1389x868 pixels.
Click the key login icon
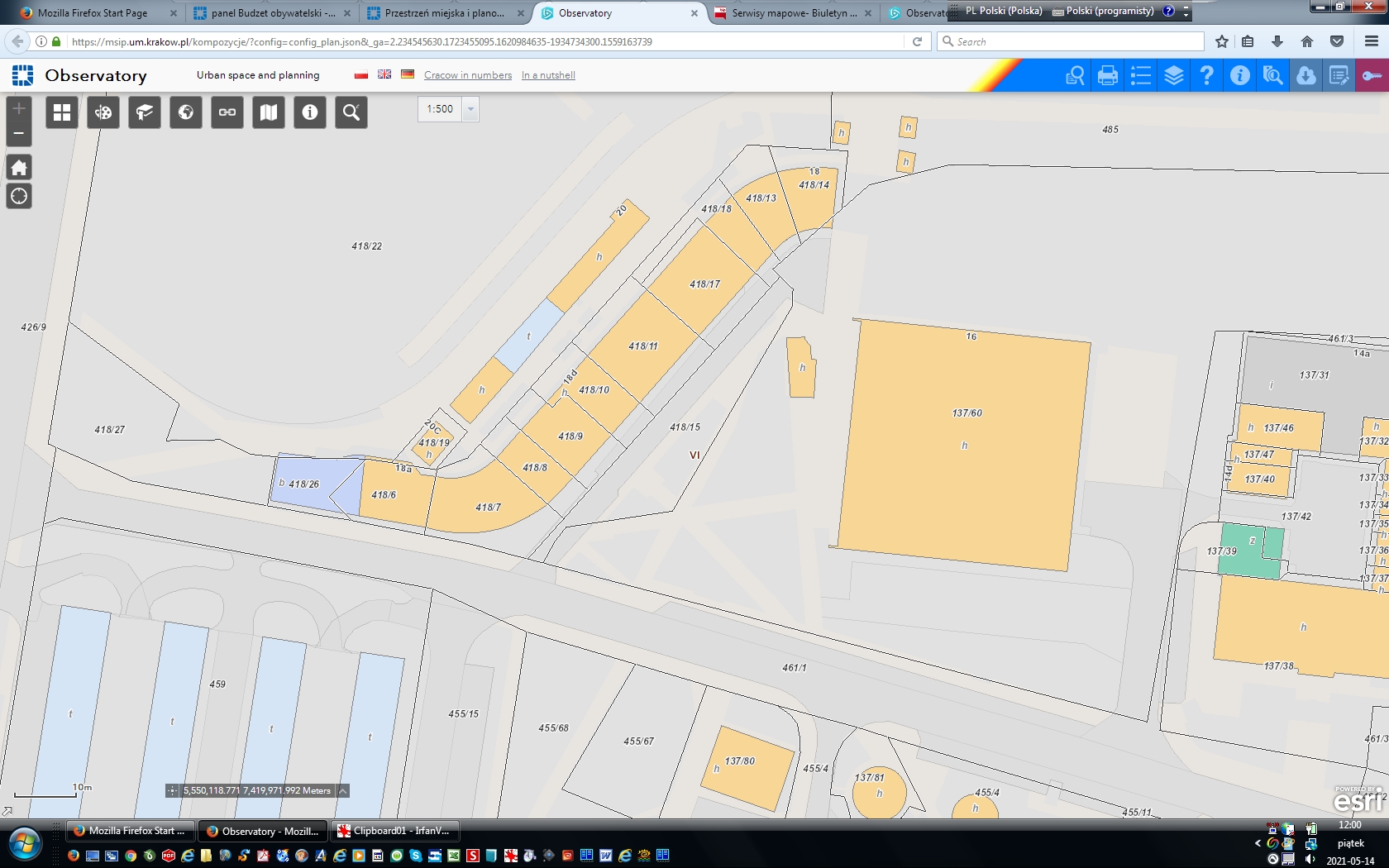(1372, 76)
